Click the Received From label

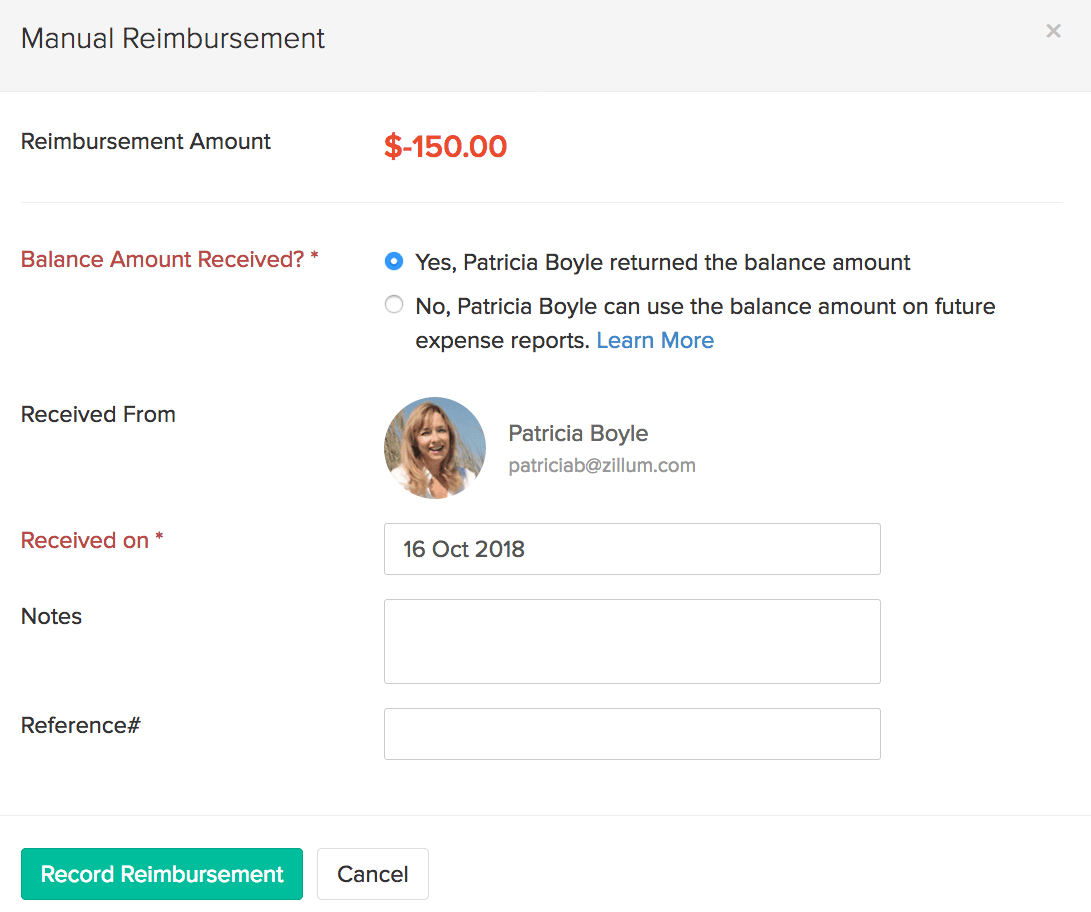[x=98, y=414]
